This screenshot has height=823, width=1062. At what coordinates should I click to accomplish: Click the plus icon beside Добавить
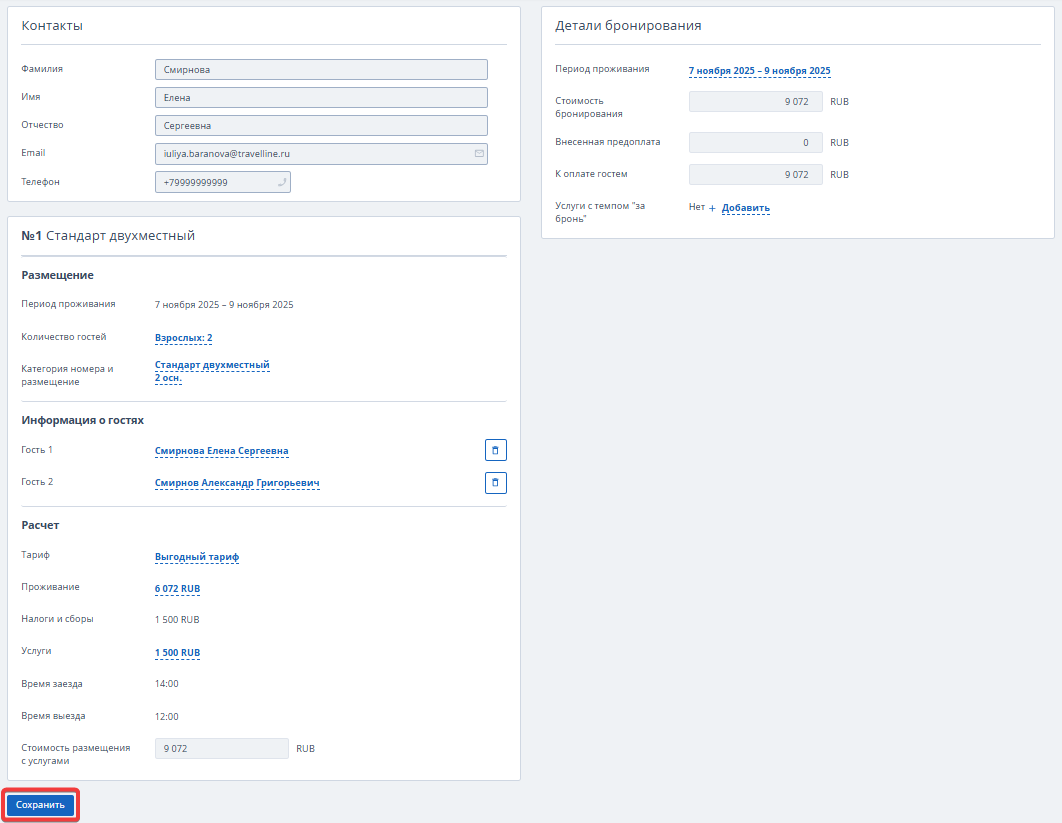tap(713, 208)
